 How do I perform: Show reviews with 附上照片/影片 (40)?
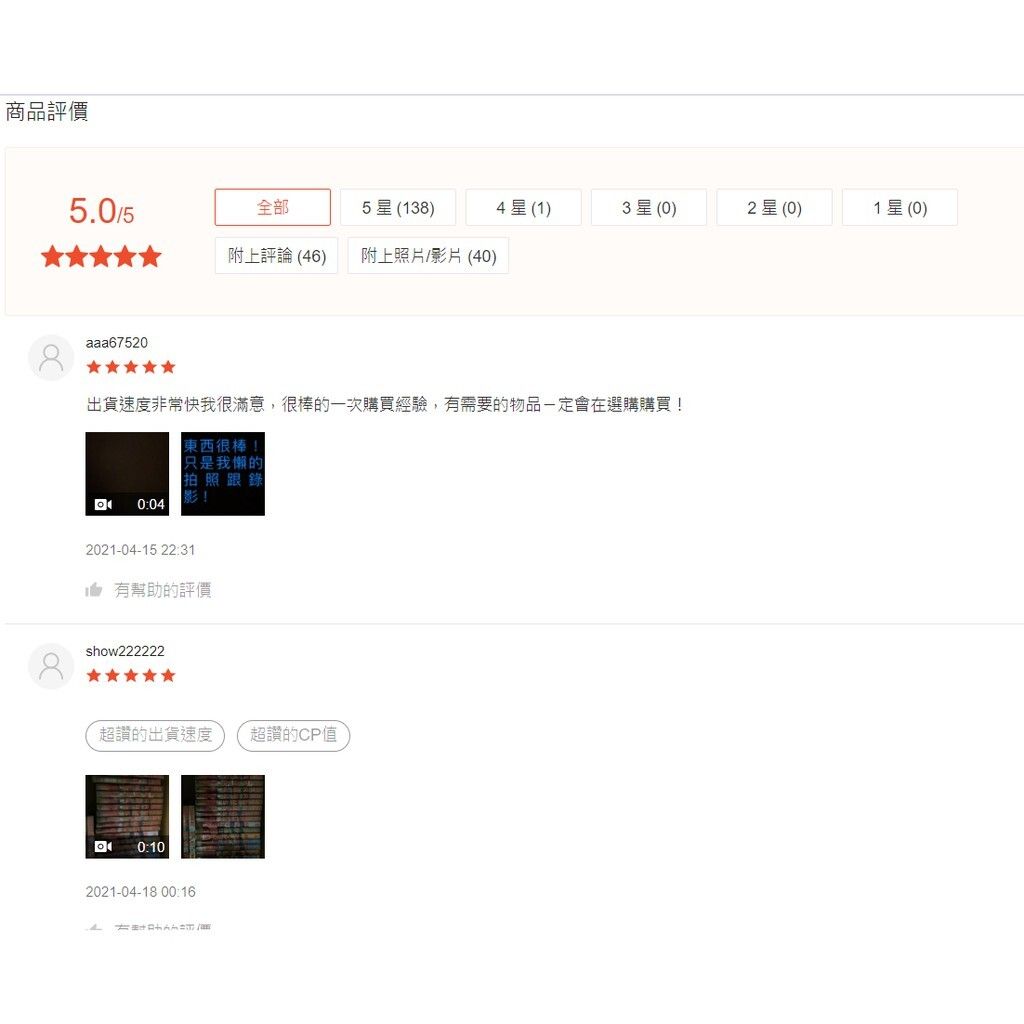click(x=428, y=255)
